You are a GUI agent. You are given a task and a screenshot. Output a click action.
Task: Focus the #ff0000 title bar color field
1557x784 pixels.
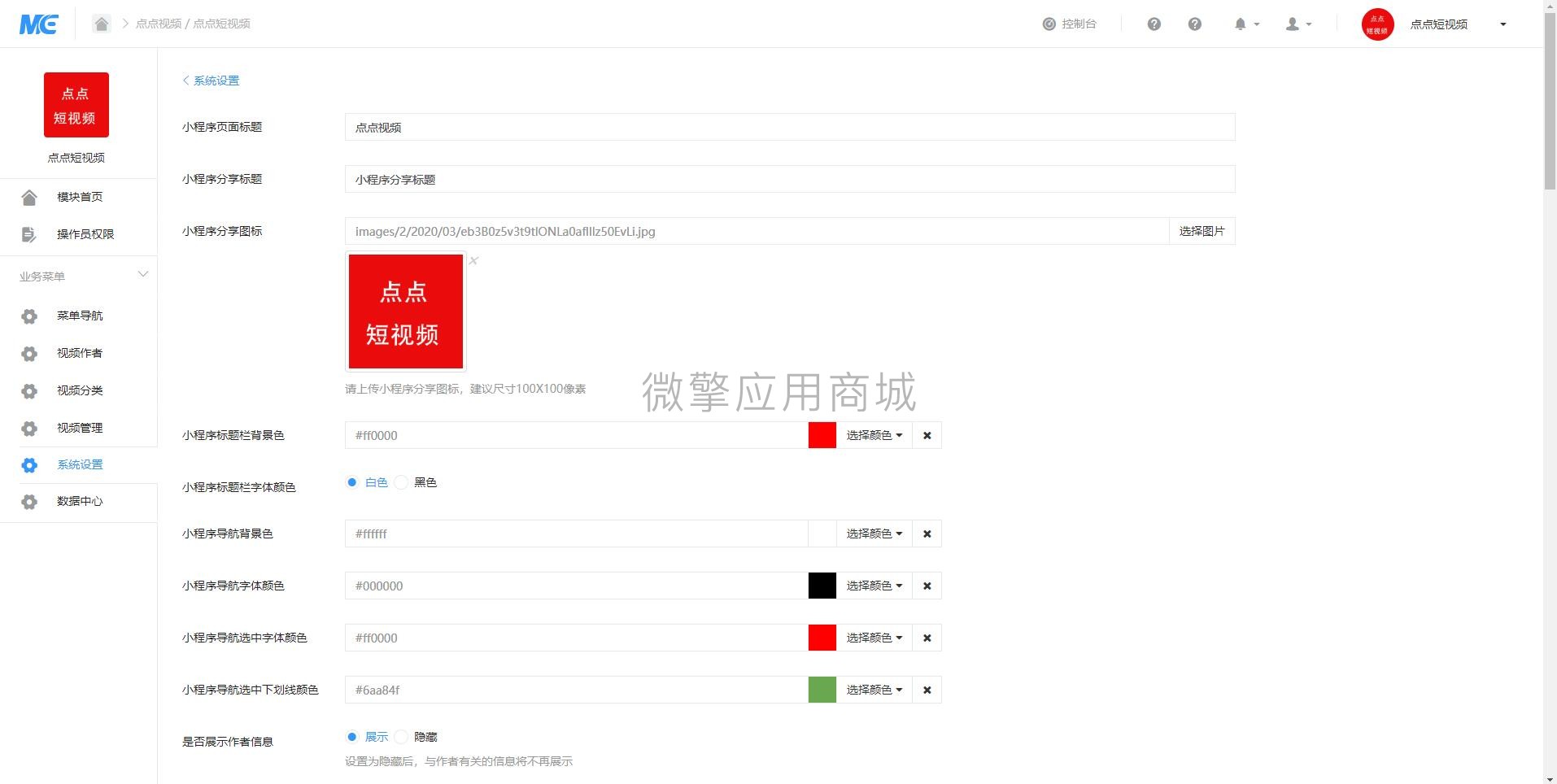(x=577, y=435)
